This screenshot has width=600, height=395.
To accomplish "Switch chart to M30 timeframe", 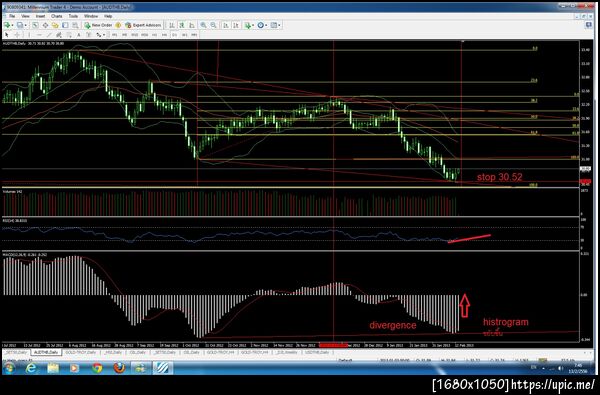I will click(x=145, y=35).
